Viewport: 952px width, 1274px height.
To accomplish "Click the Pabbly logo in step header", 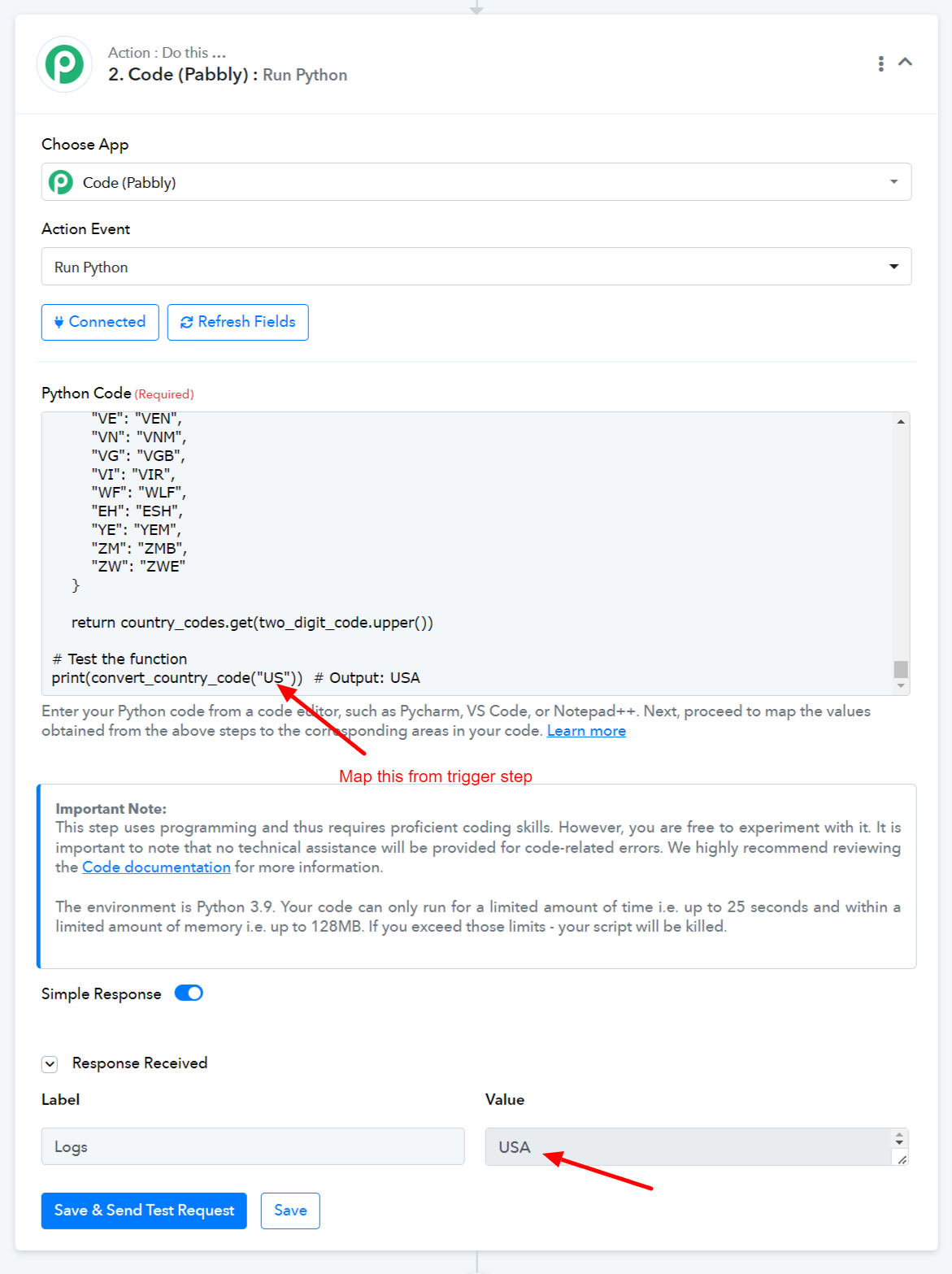I will [x=64, y=64].
